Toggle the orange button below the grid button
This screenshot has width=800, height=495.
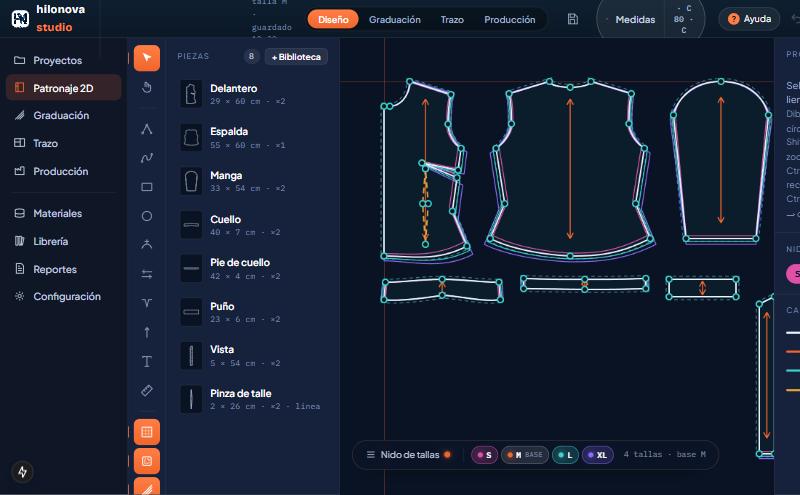[x=147, y=461]
